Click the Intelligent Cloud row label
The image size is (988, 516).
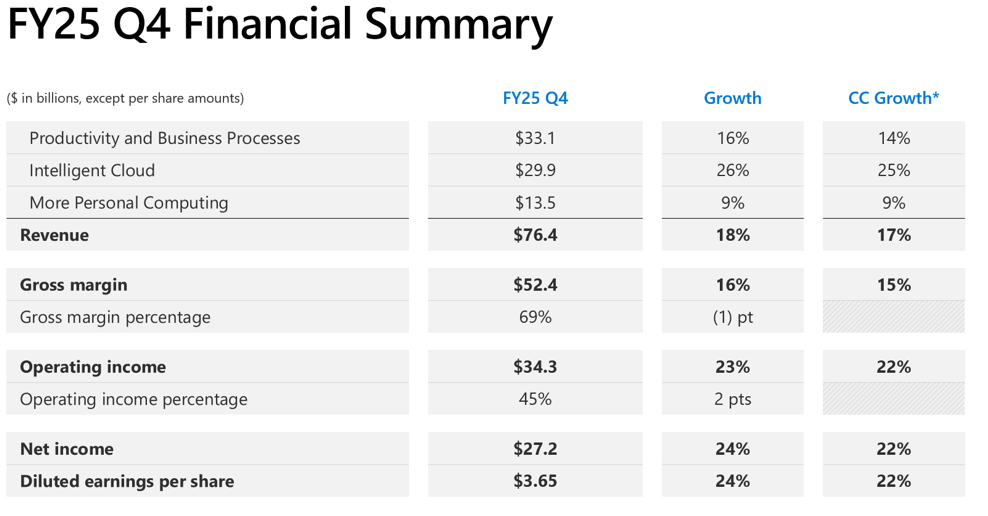92,171
